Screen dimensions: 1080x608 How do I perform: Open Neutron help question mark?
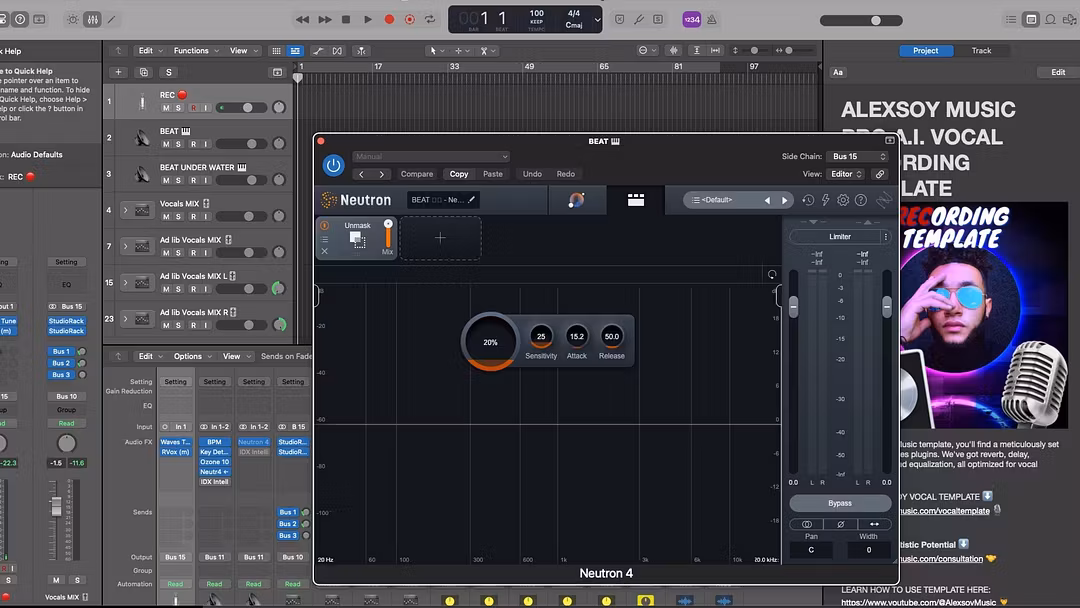(x=861, y=200)
